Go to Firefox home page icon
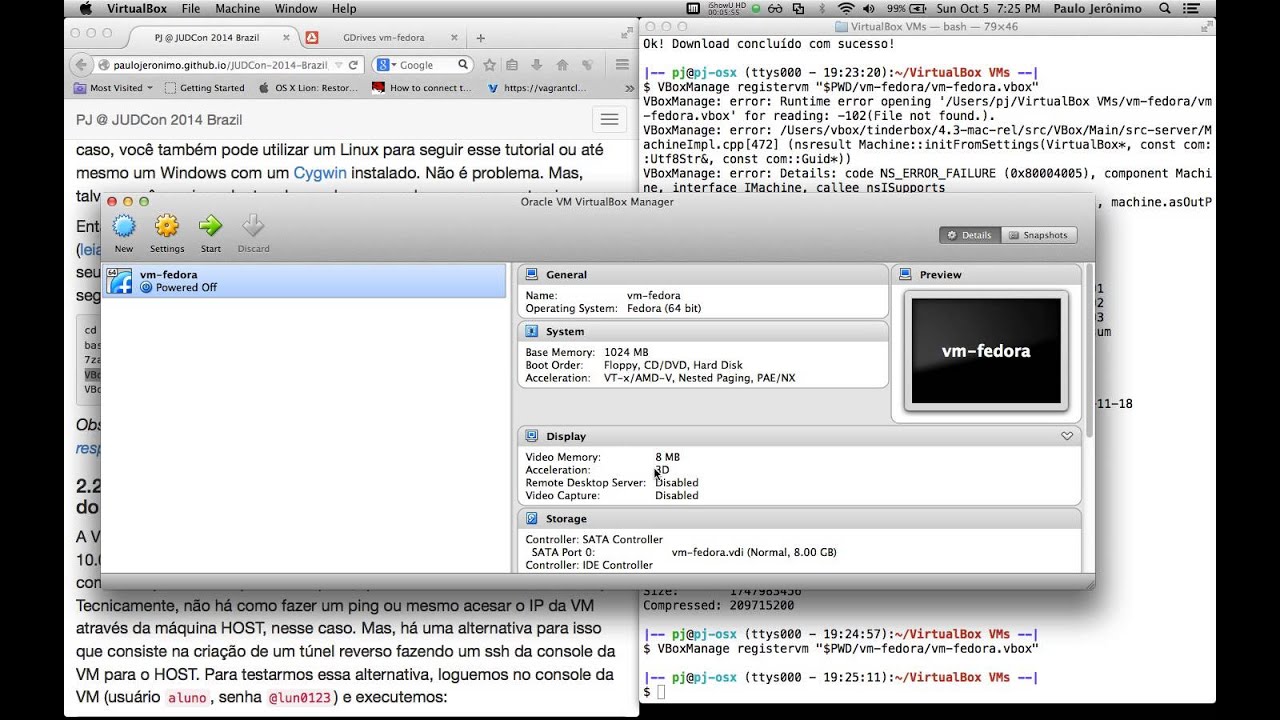Screen dimensions: 1280x720 [562, 65]
